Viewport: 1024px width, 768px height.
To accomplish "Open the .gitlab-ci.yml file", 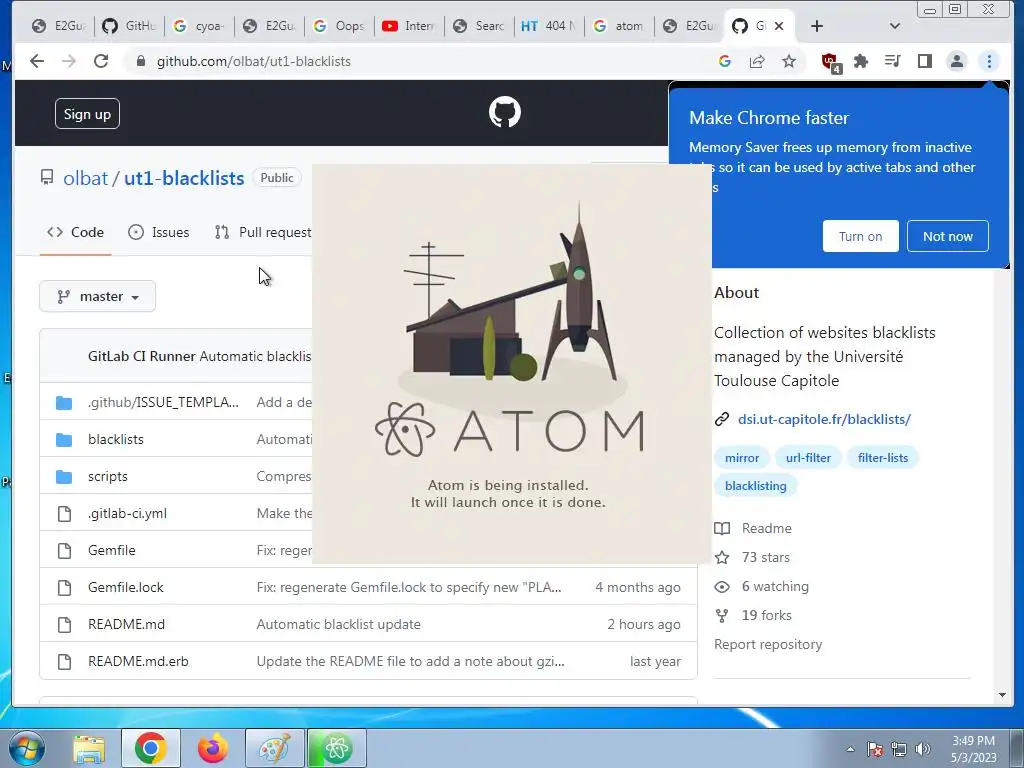I will click(127, 513).
